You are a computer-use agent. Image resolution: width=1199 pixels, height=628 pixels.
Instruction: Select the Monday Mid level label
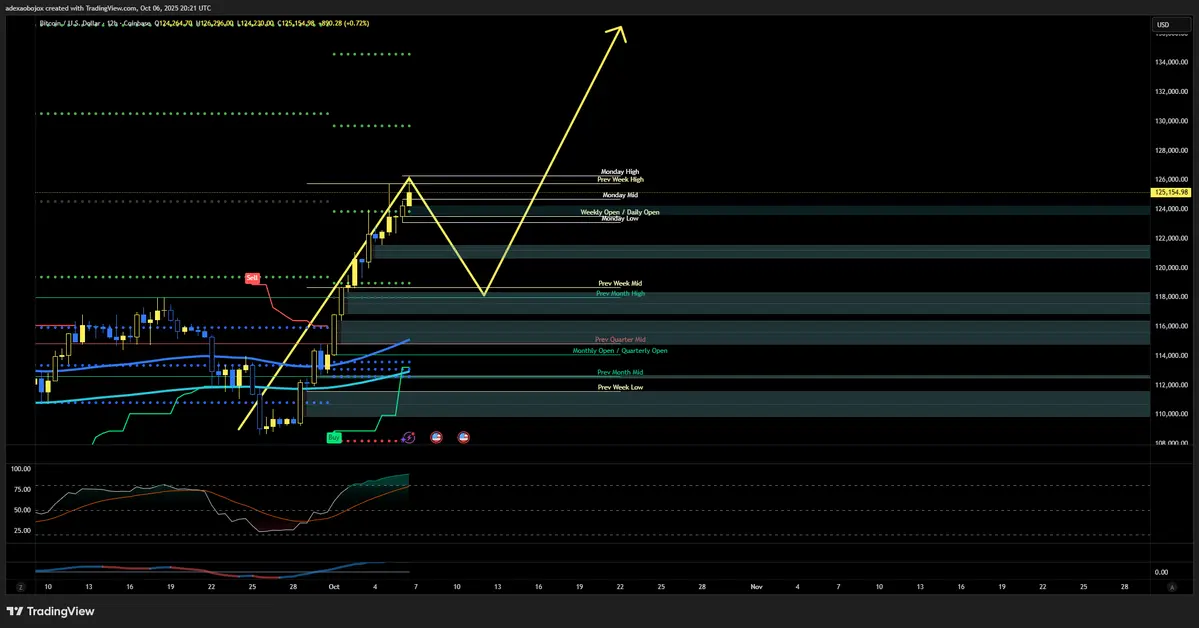tap(620, 195)
